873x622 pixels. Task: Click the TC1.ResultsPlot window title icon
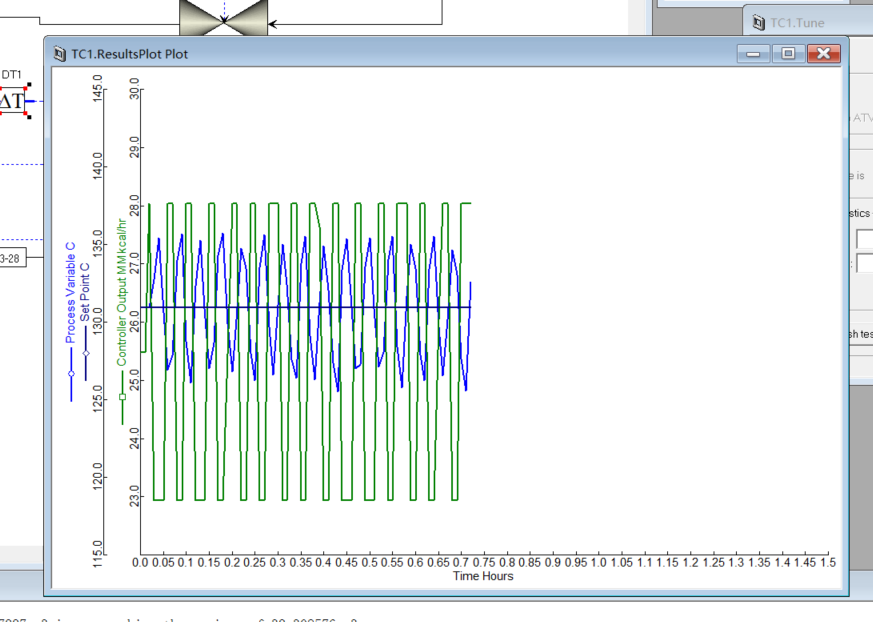(x=59, y=54)
